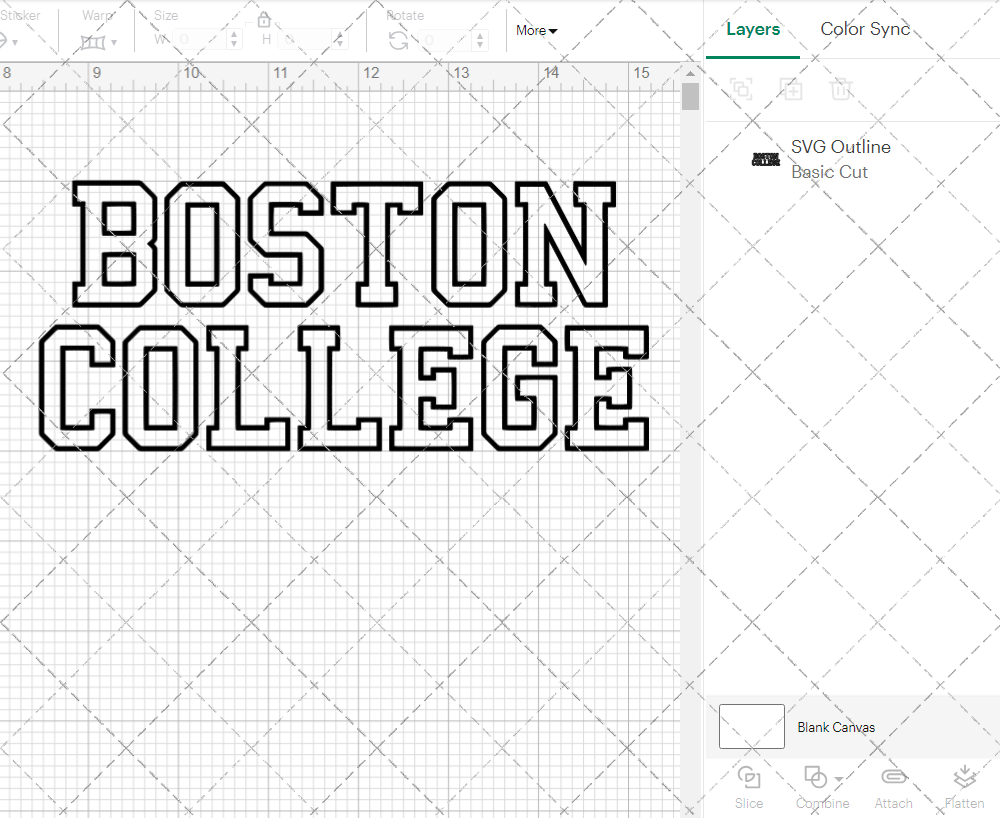Select the Slice tool
The image size is (1000, 818).
tap(749, 785)
